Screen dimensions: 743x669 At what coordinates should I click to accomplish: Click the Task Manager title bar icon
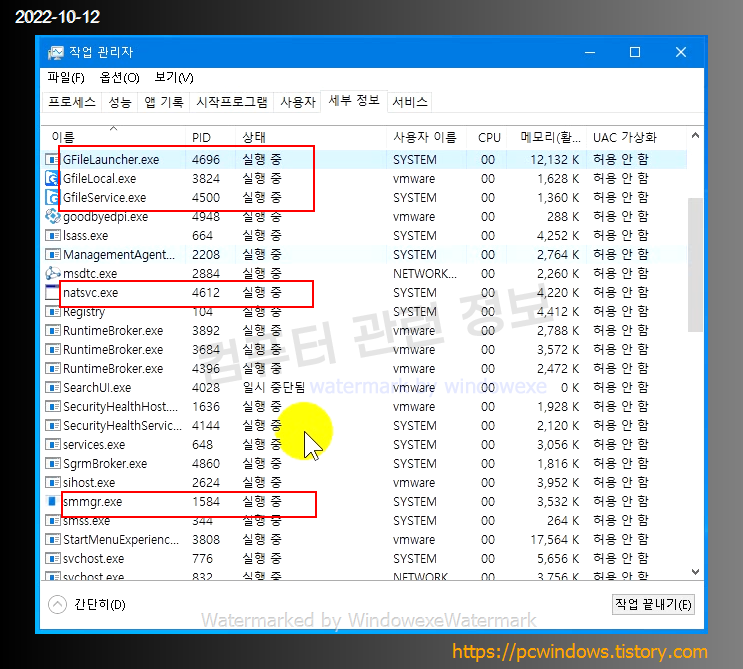pyautogui.click(x=55, y=53)
